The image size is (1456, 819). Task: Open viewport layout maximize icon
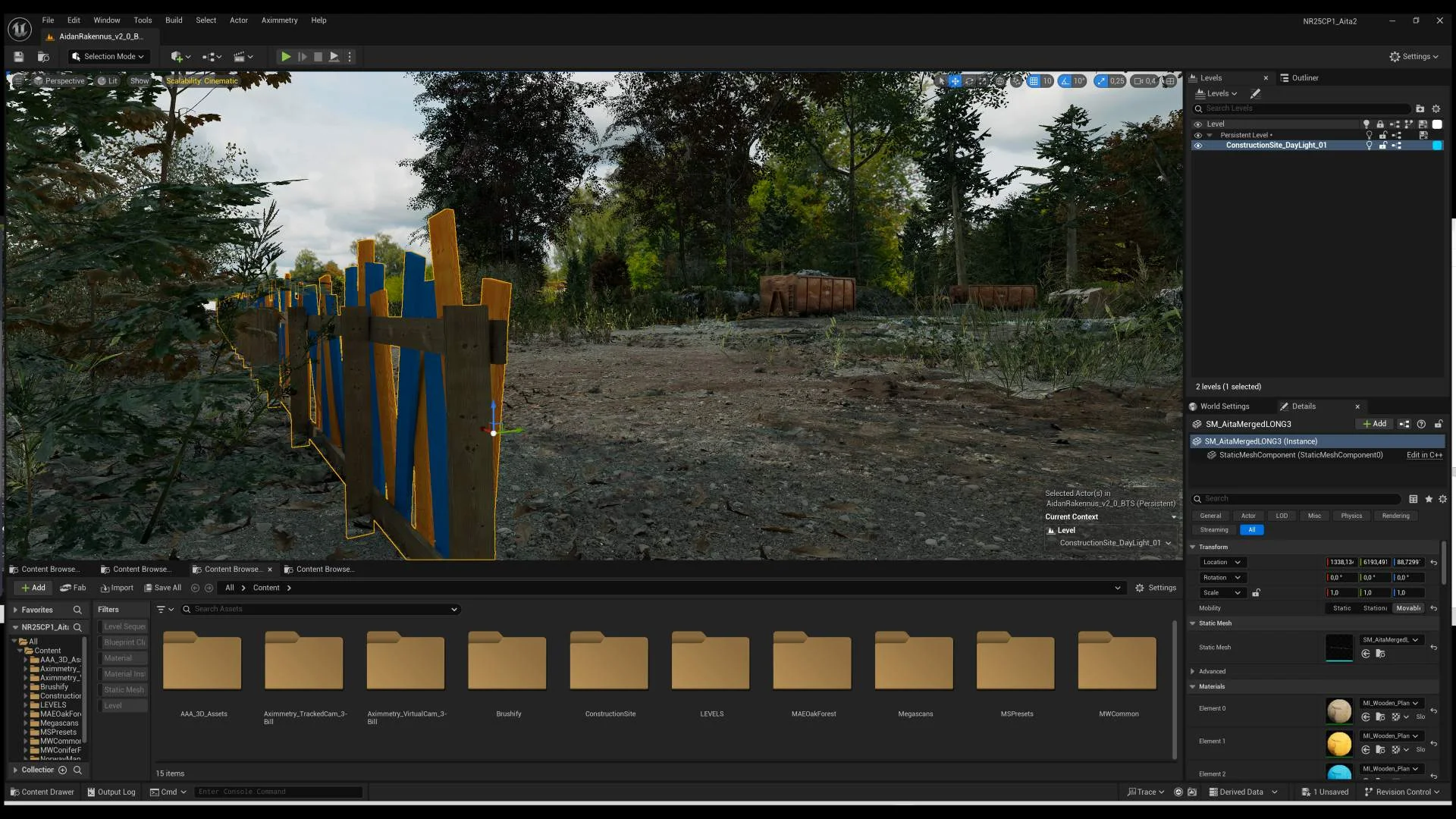click(1170, 81)
